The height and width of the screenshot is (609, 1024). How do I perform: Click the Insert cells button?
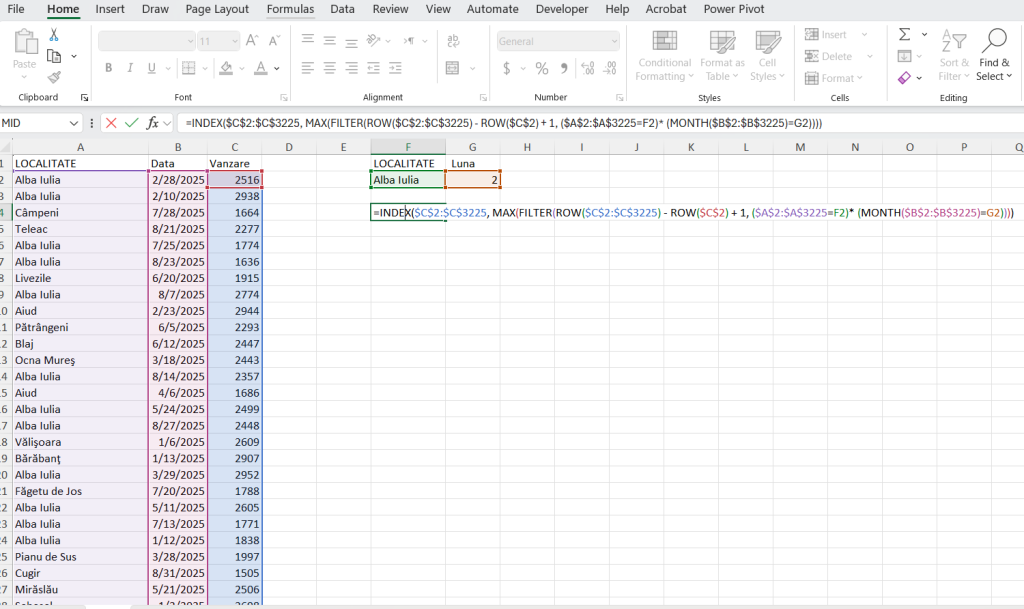pyautogui.click(x=826, y=35)
